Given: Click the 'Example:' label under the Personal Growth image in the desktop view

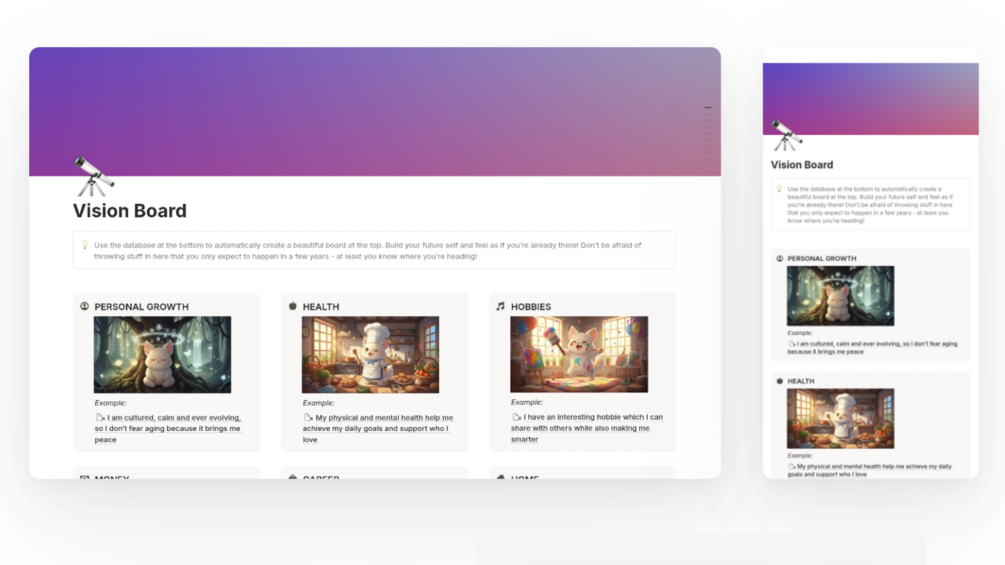Looking at the screenshot, I should click(x=110, y=403).
